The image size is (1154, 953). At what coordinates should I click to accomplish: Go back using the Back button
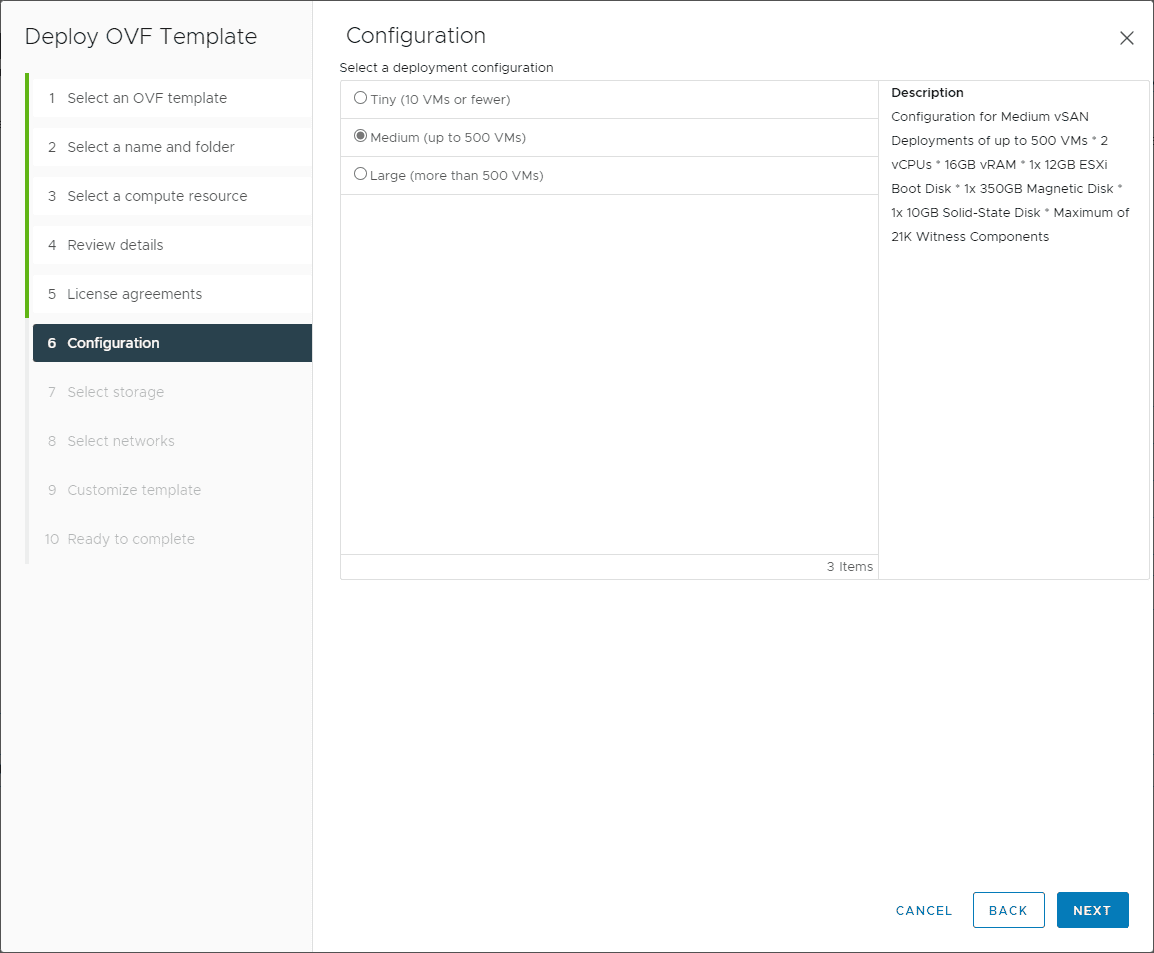pos(1008,910)
